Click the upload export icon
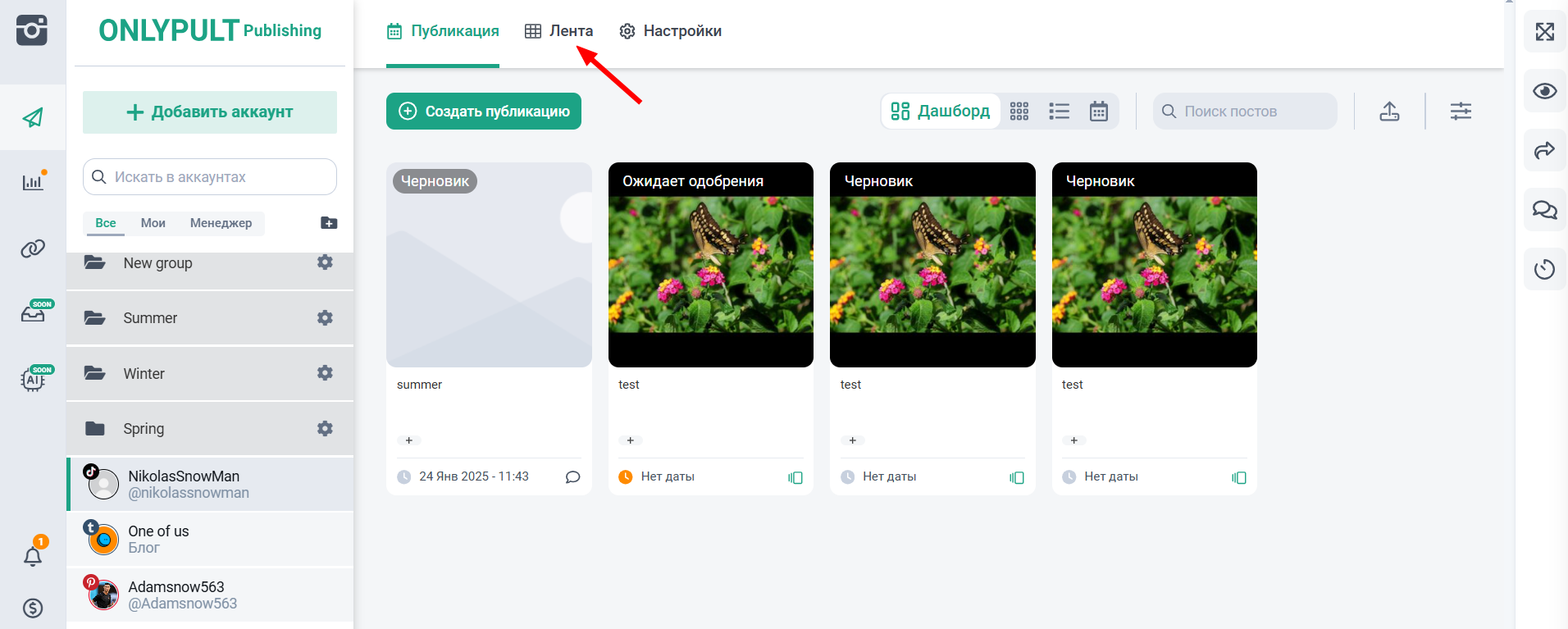The image size is (1568, 629). (1389, 112)
